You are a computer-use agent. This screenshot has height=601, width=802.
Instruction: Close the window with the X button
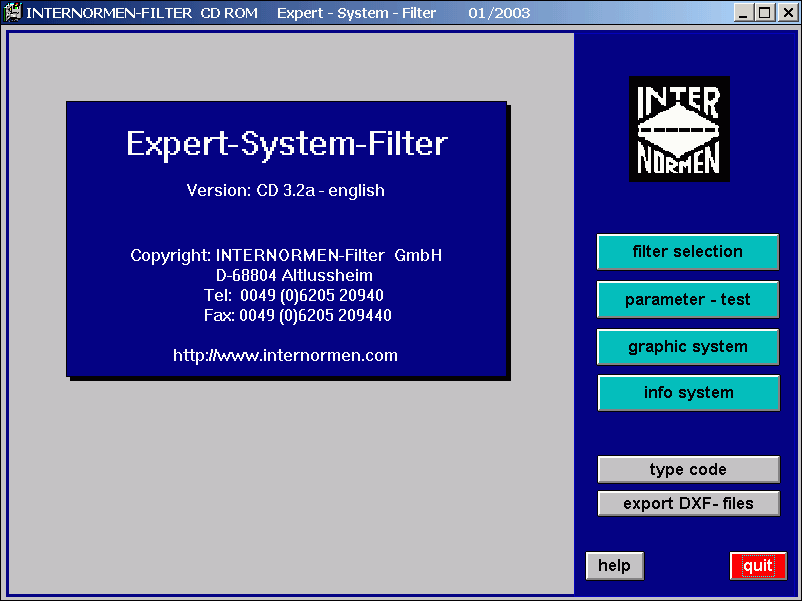788,12
